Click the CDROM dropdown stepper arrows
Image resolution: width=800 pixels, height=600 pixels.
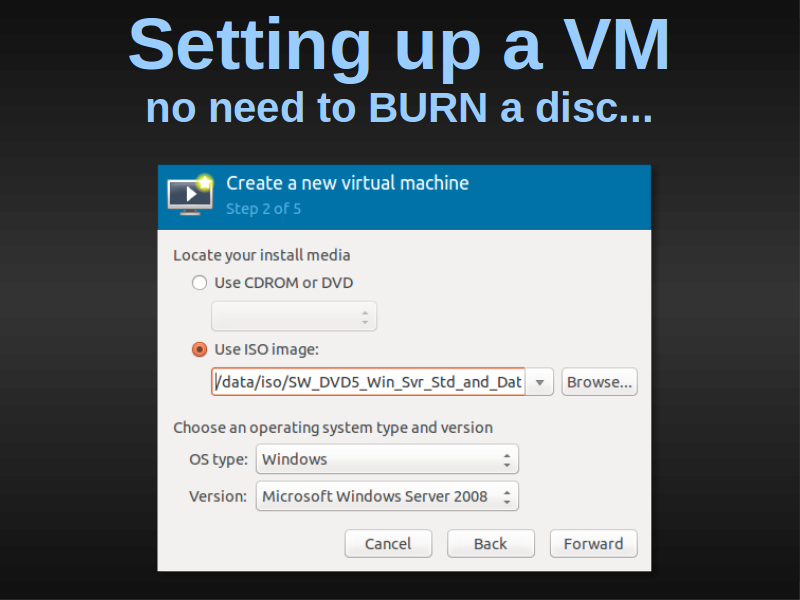tap(365, 317)
